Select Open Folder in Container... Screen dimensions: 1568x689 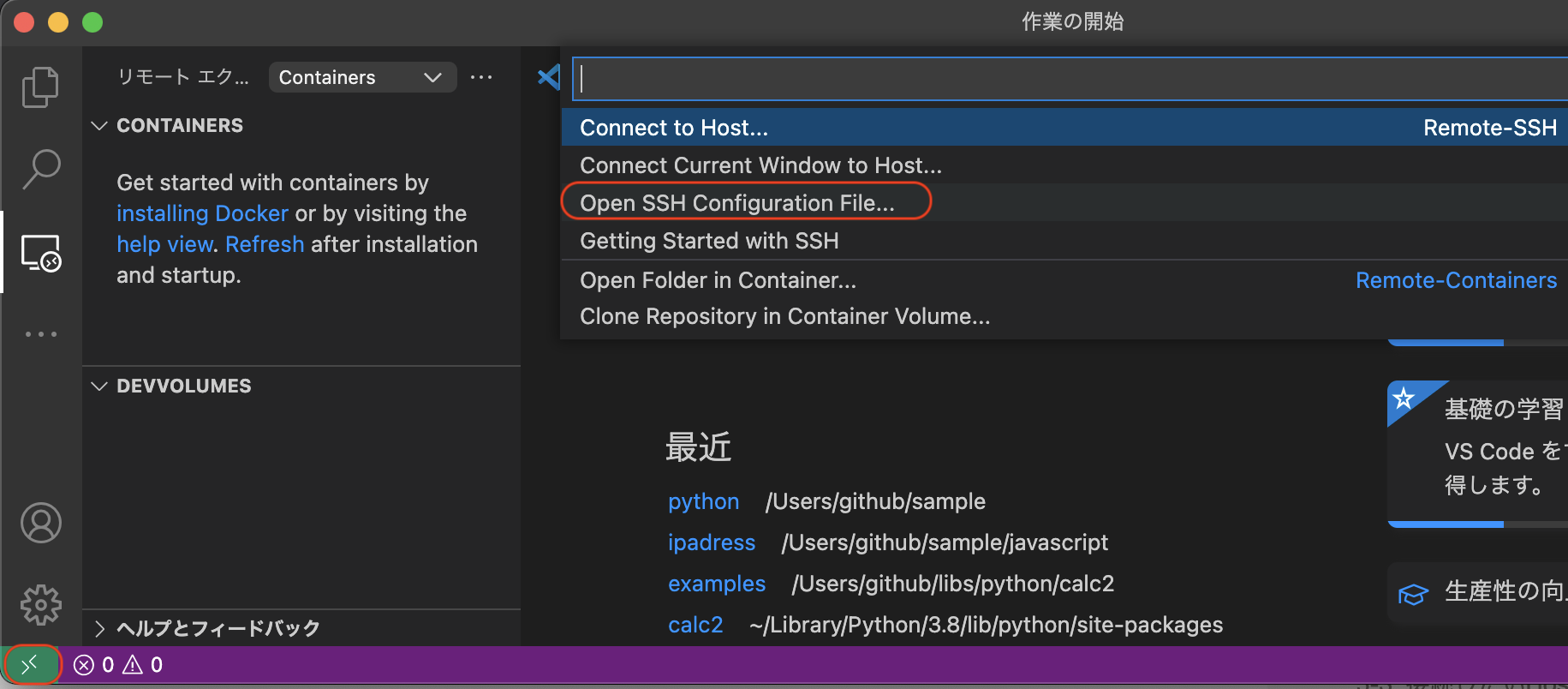tap(1064, 280)
